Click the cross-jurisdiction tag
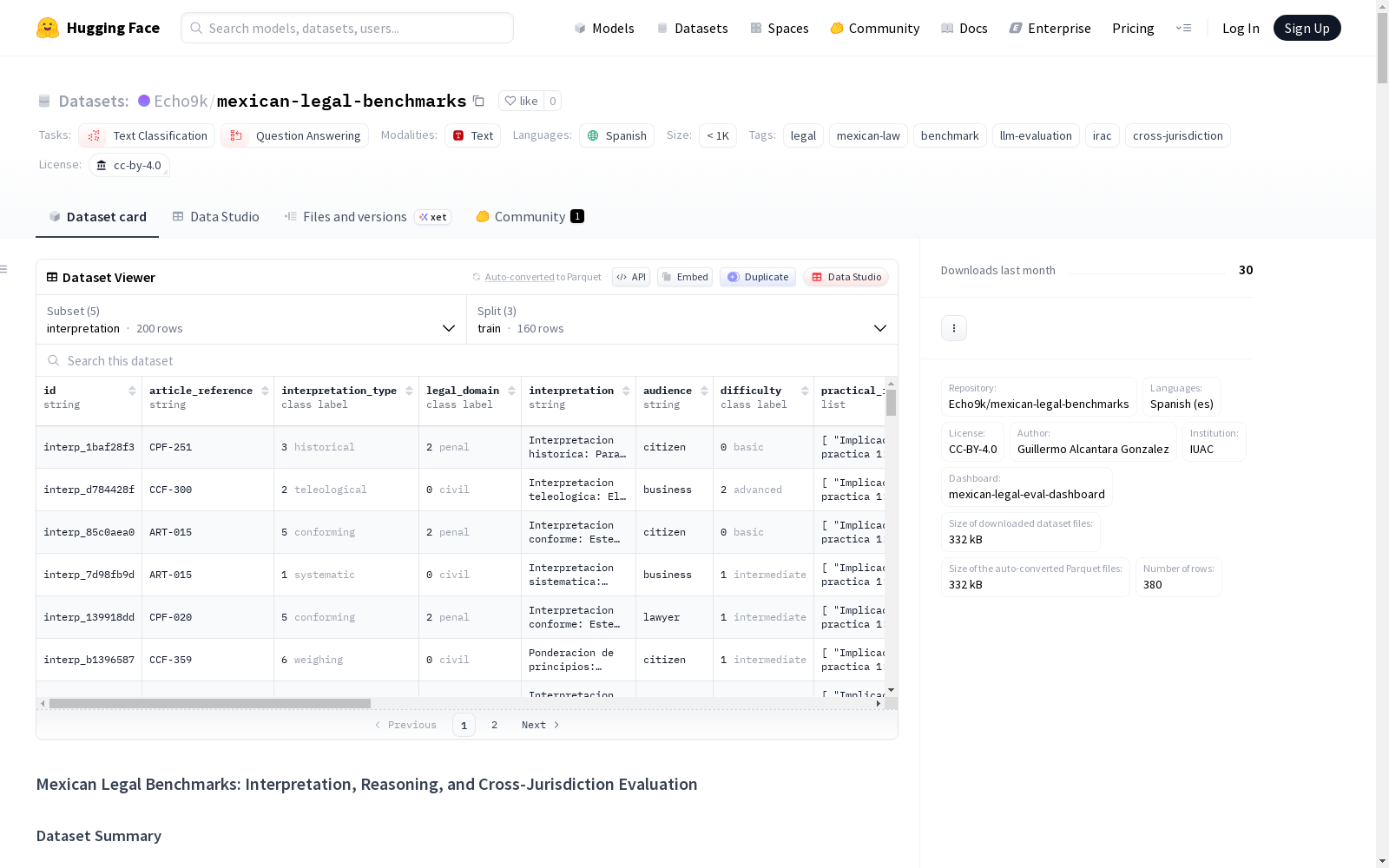The height and width of the screenshot is (868, 1389). [1178, 135]
